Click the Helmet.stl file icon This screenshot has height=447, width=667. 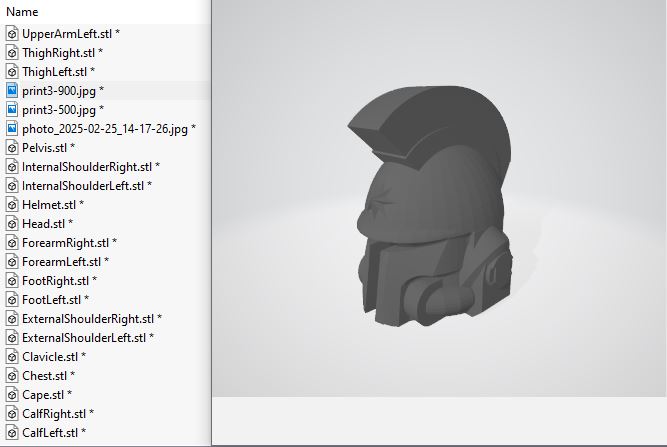pos(12,205)
